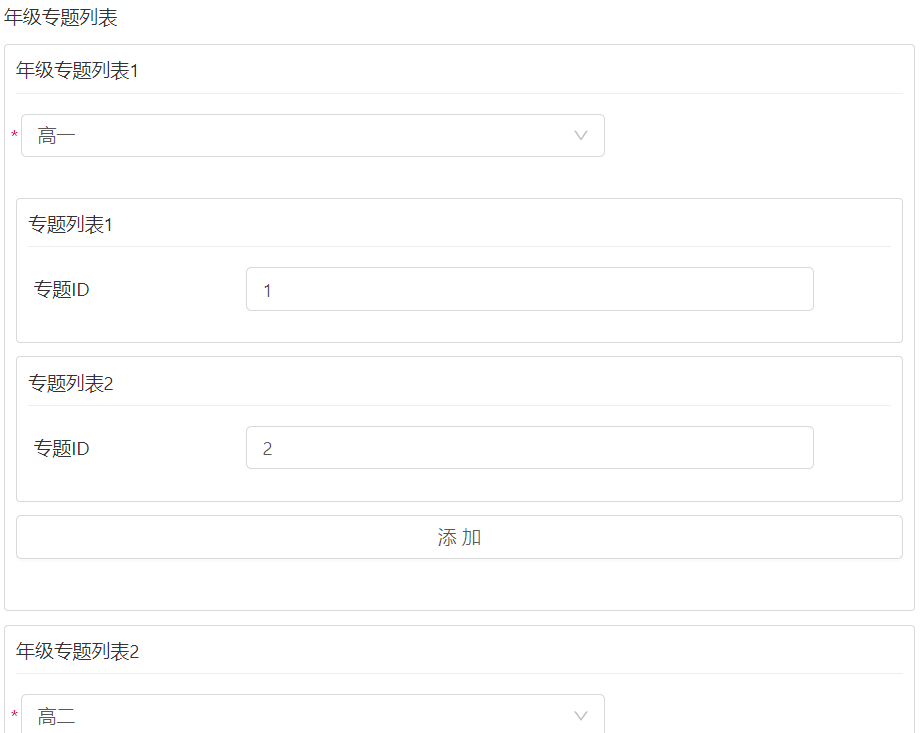Viewport: 921px width, 733px height.
Task: Click the chevron arrow in 高二 selector
Action: coord(581,716)
